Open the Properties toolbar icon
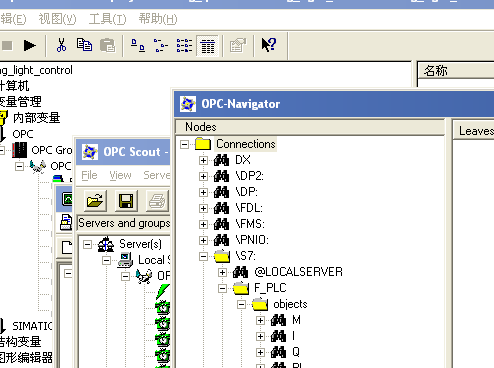This screenshot has height=368, width=494. (x=238, y=45)
